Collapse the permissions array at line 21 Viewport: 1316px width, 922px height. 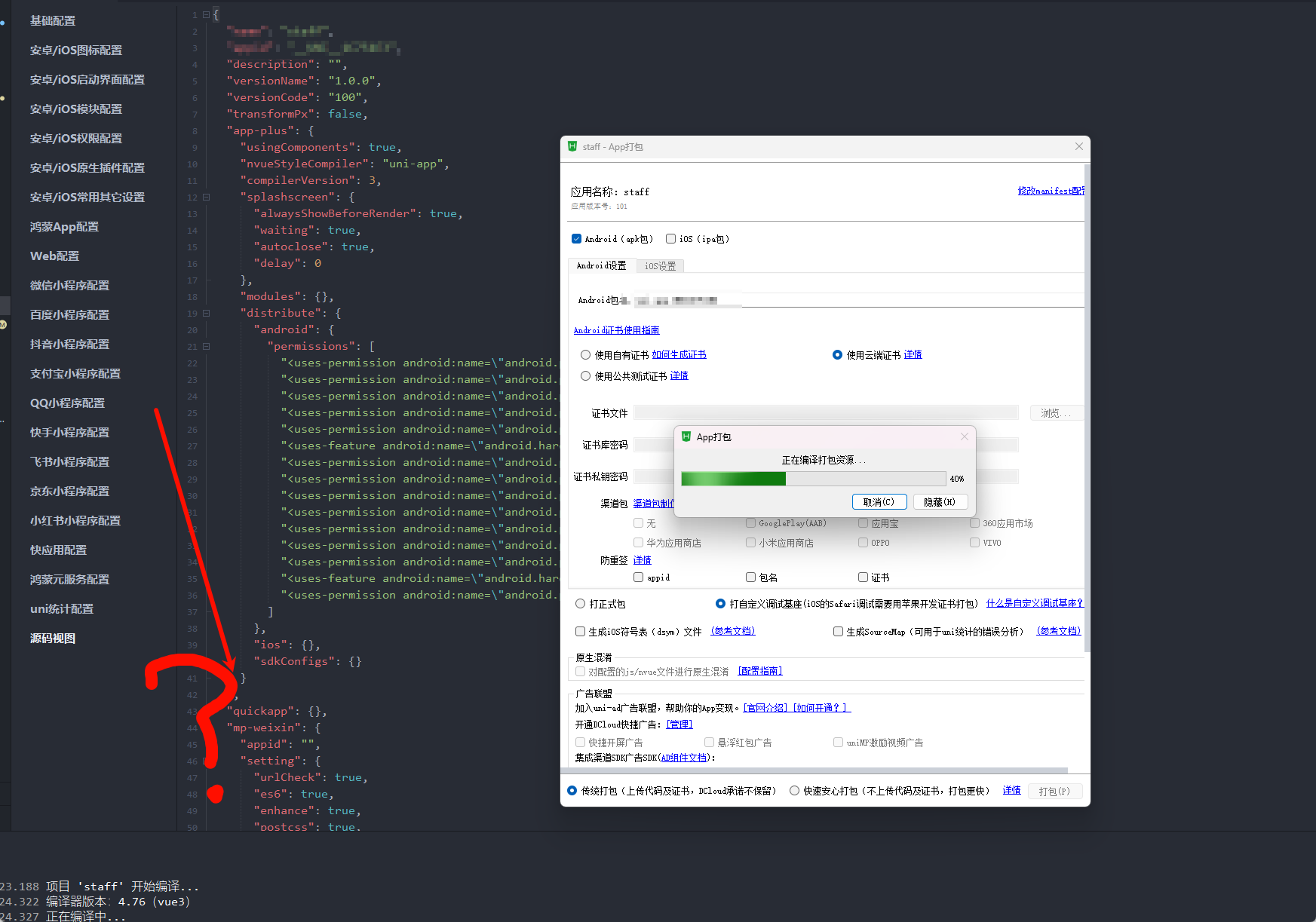pos(206,347)
